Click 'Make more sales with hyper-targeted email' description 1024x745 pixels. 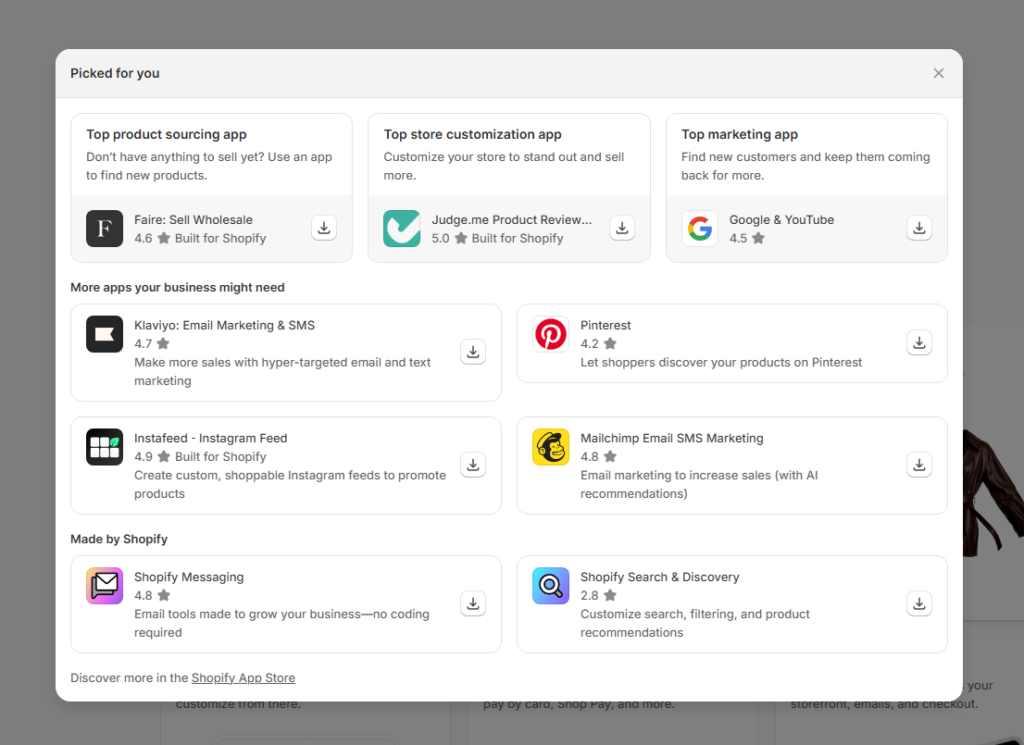(282, 372)
